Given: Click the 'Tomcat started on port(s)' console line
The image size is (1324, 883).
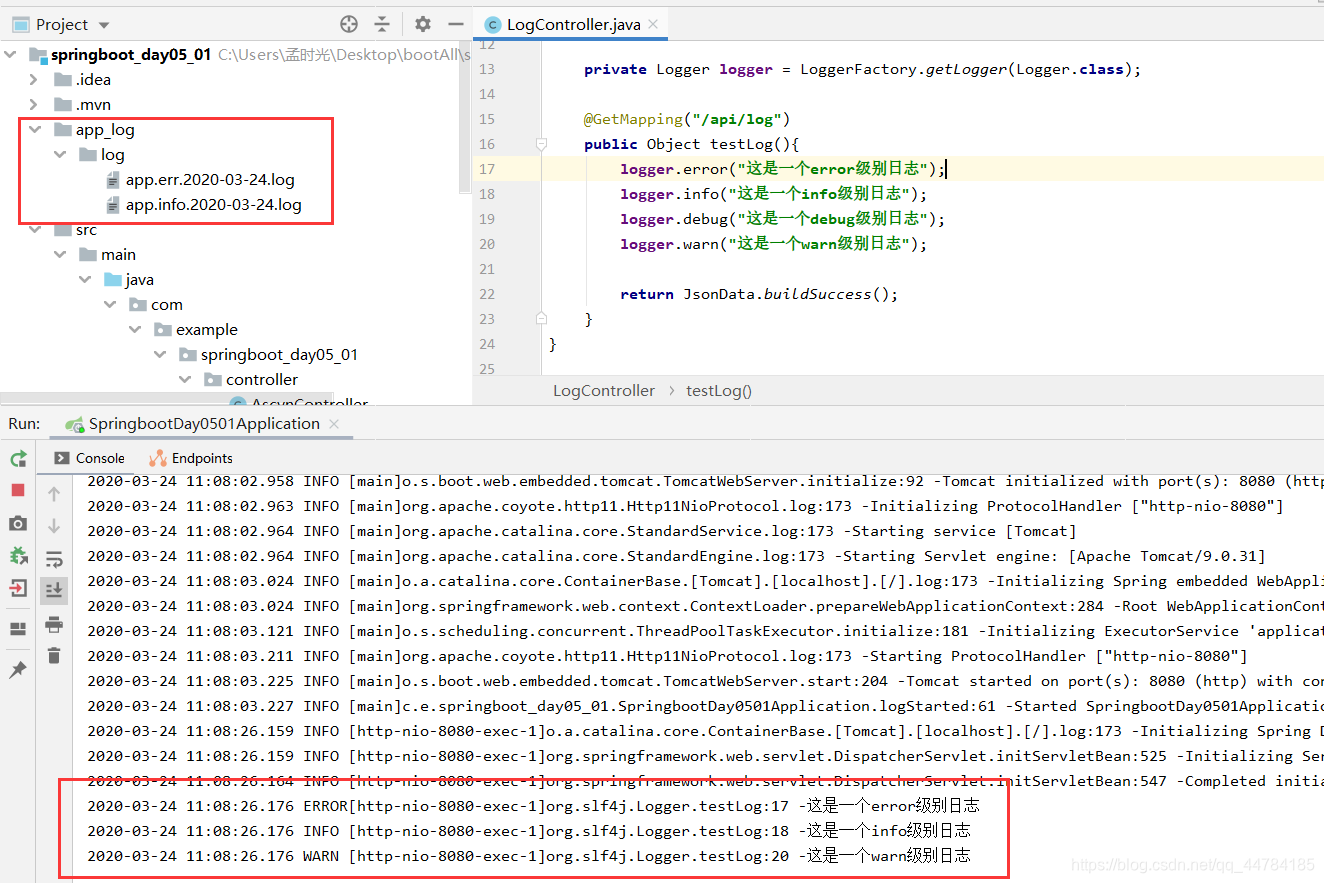Looking at the screenshot, I should pos(705,681).
